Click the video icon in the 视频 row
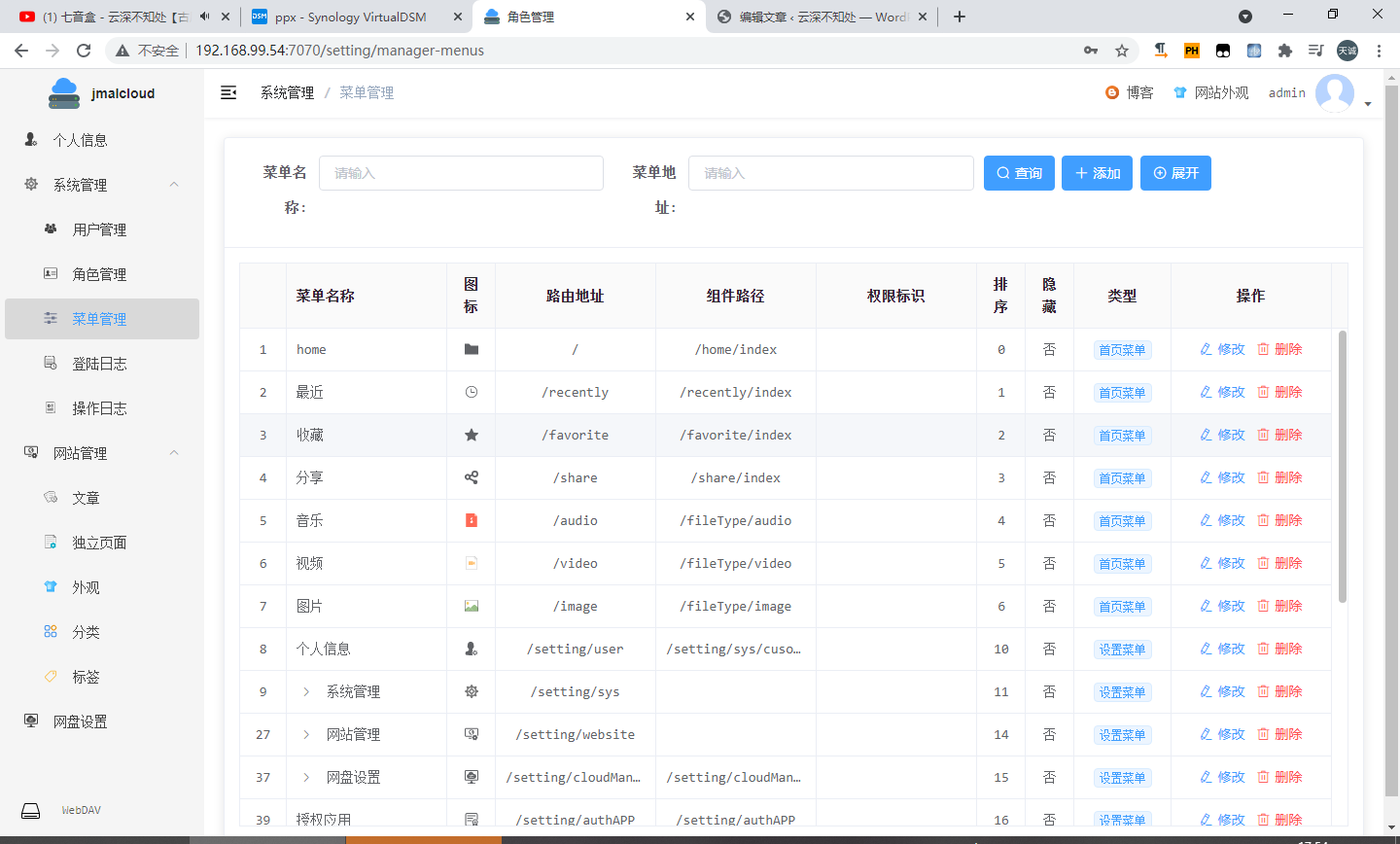The height and width of the screenshot is (844, 1400). pyautogui.click(x=472, y=563)
